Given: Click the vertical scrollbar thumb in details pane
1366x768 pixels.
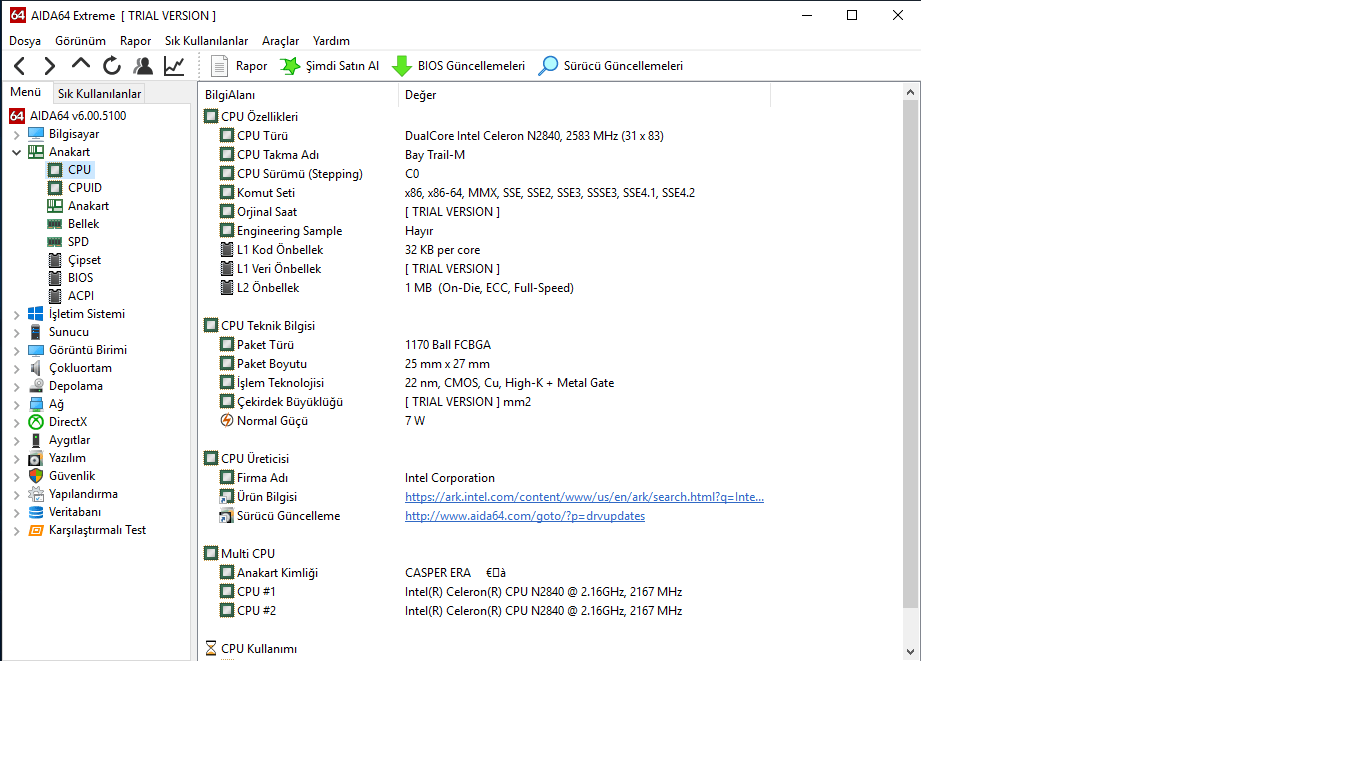Looking at the screenshot, I should [x=910, y=354].
